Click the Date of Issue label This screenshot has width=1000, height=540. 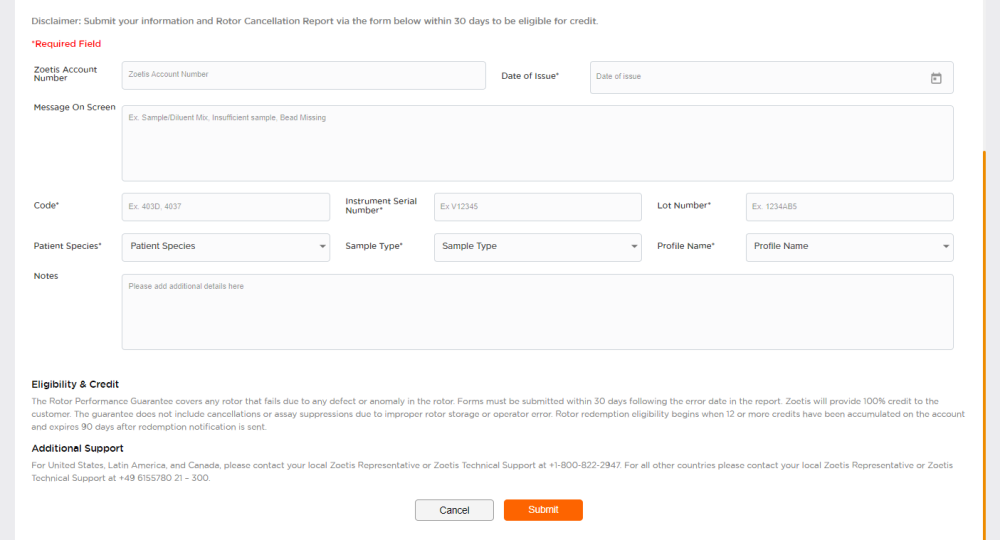530,76
